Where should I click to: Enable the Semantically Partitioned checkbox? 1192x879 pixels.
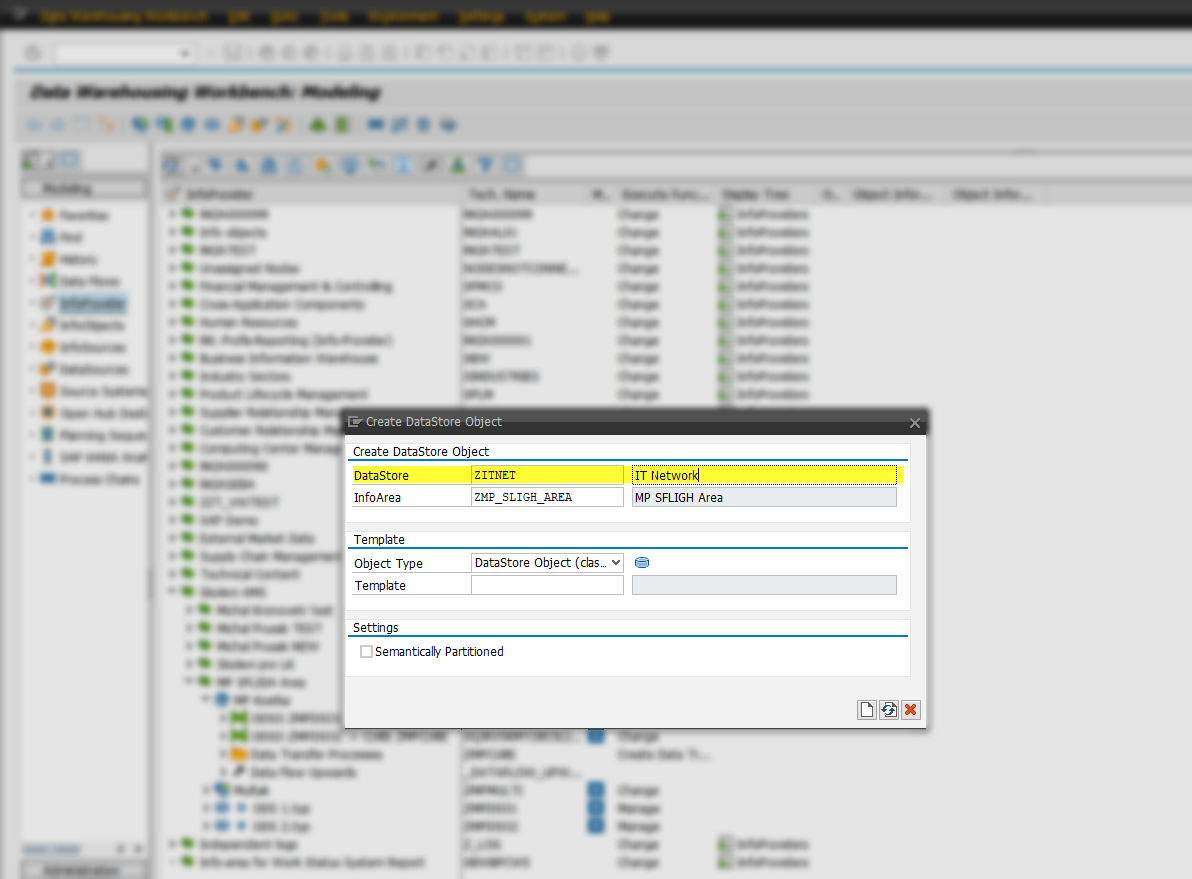coord(366,652)
